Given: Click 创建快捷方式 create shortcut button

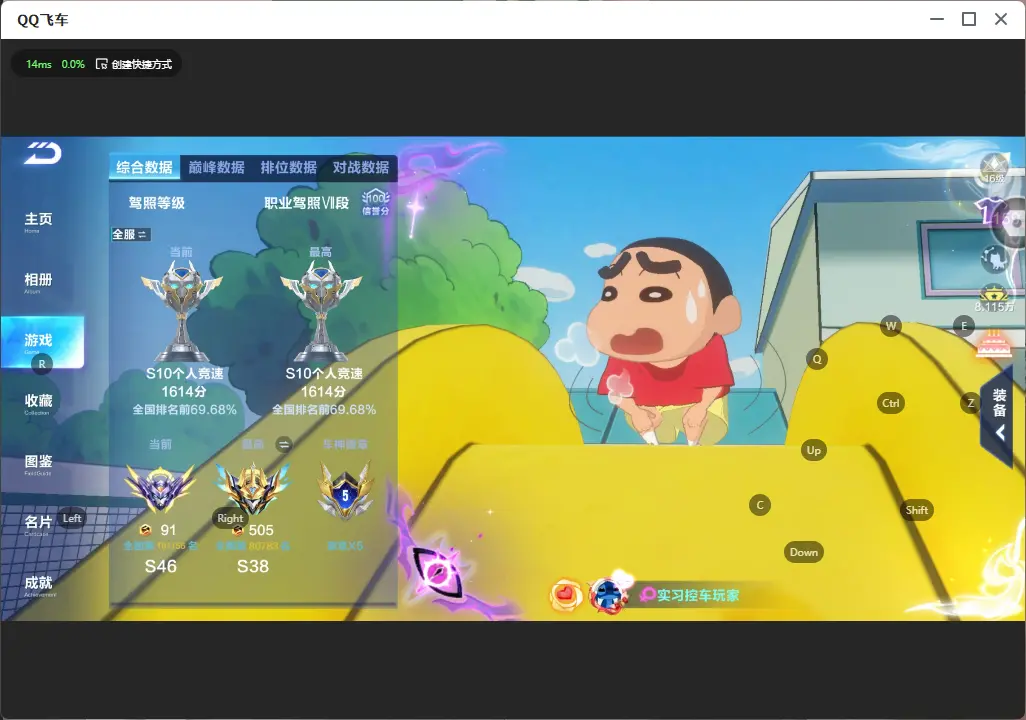Looking at the screenshot, I should click(134, 64).
